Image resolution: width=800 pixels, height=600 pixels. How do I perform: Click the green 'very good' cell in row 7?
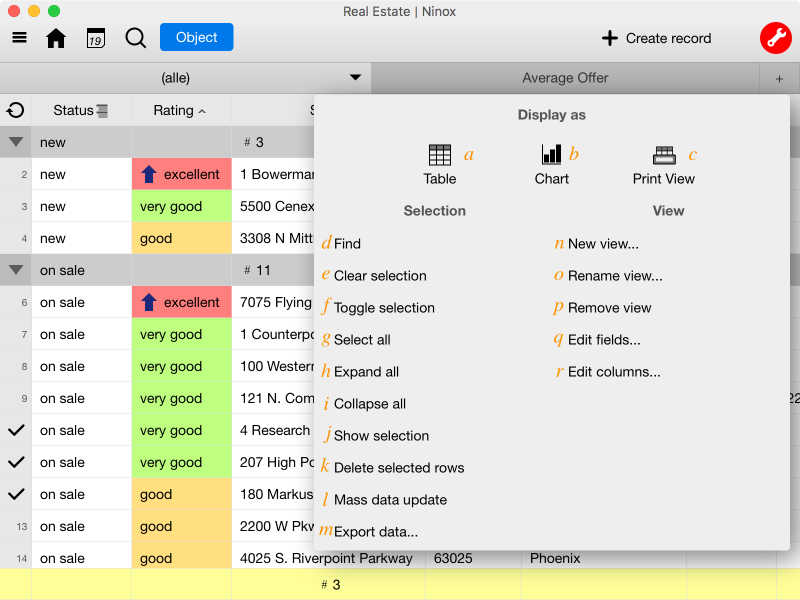click(182, 334)
